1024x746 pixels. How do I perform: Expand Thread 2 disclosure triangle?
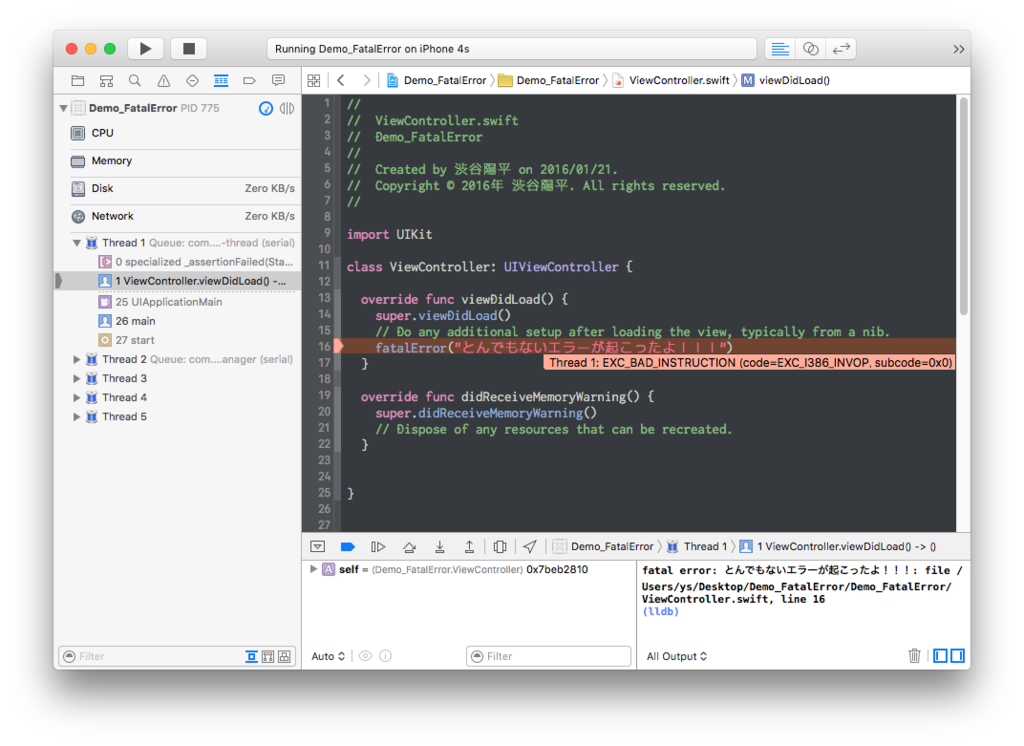click(76, 359)
